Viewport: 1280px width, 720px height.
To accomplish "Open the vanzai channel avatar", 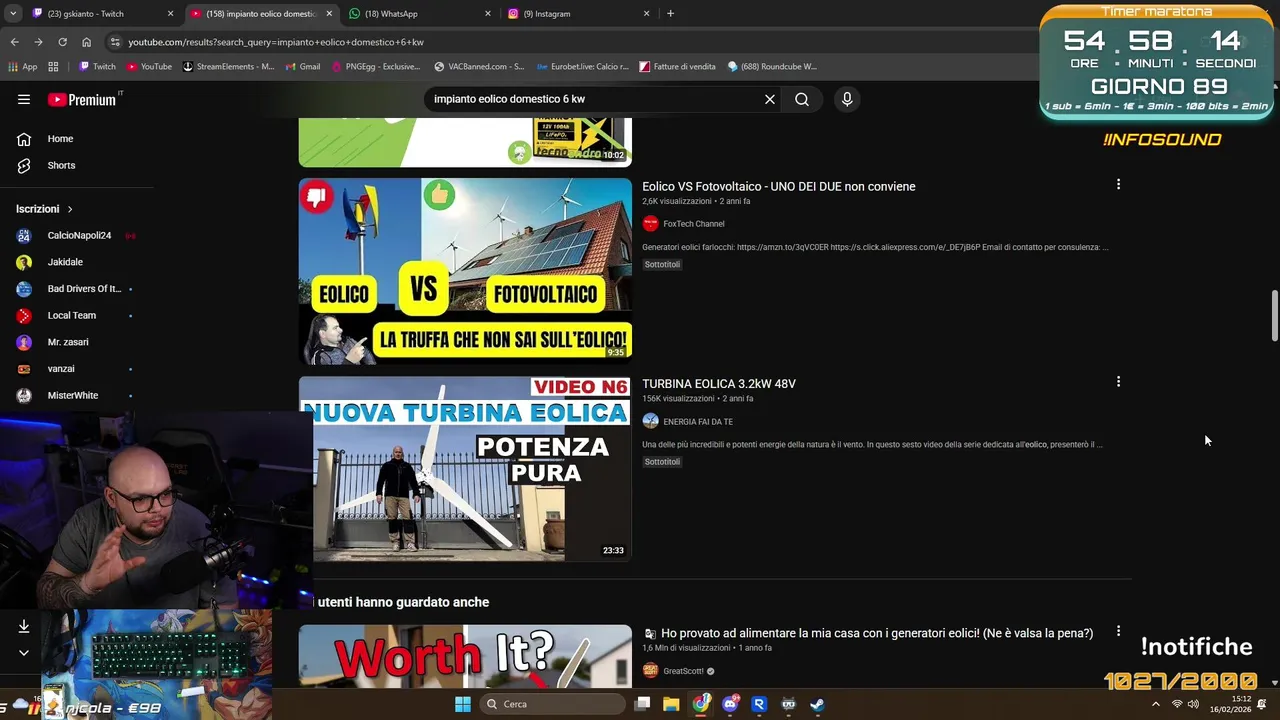I will click(24, 369).
